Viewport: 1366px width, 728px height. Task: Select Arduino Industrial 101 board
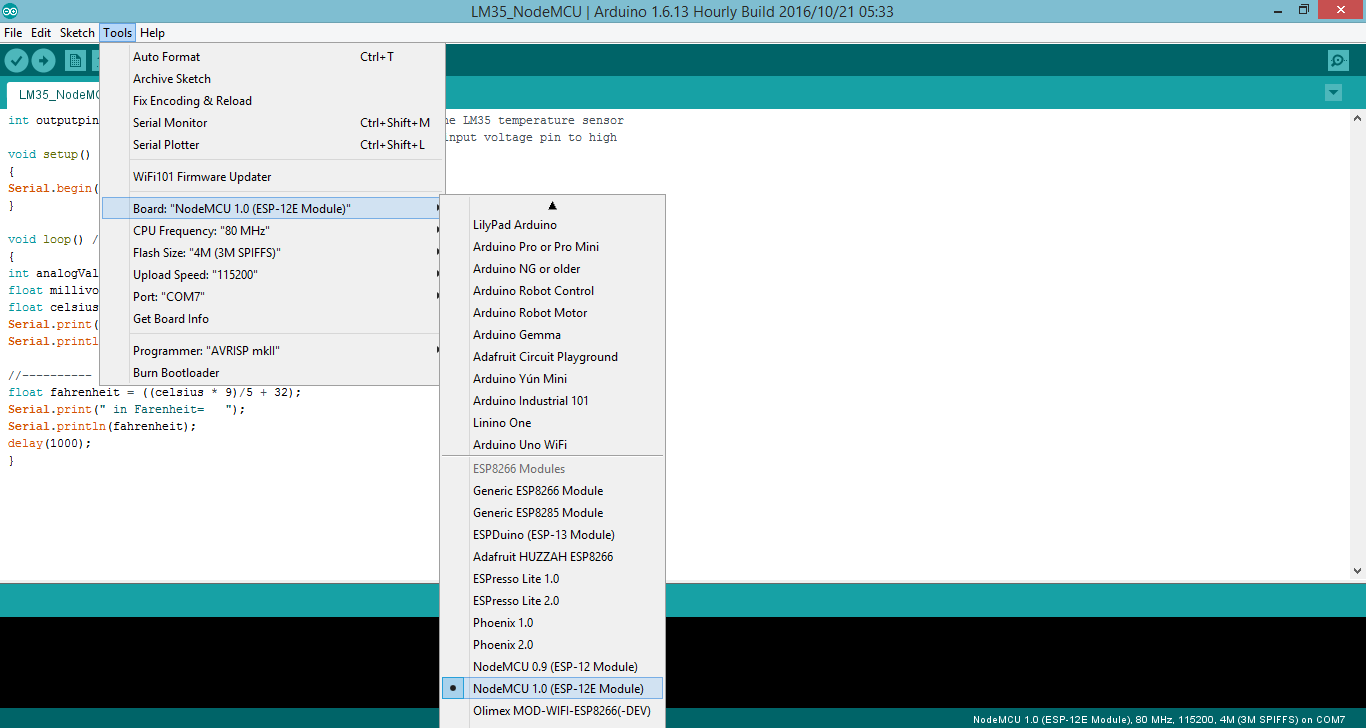click(552, 401)
